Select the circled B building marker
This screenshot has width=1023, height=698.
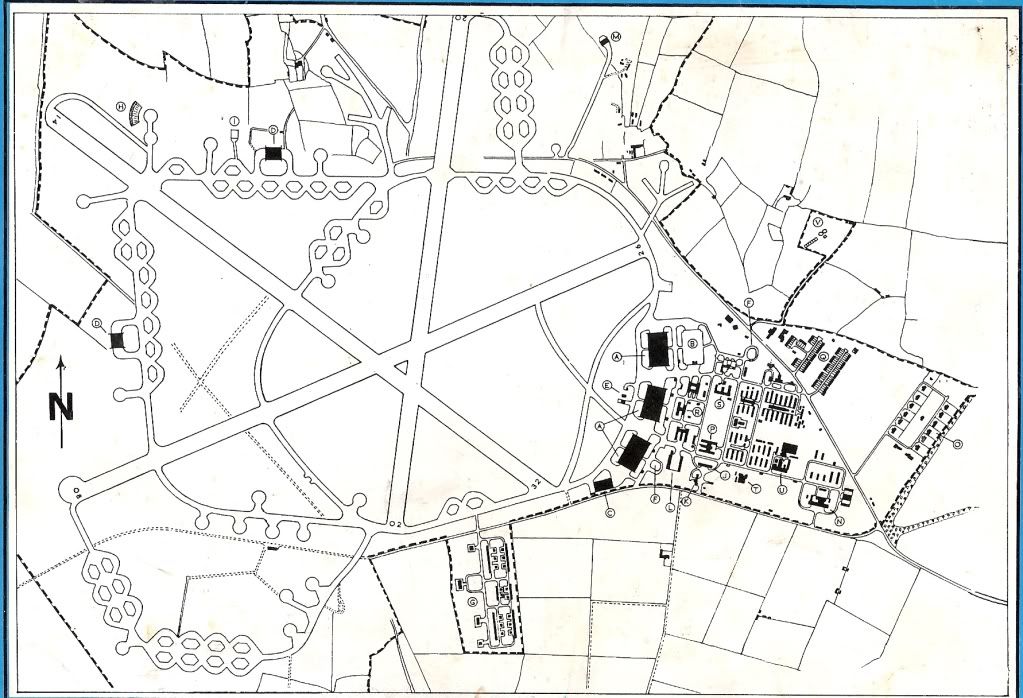tap(692, 342)
